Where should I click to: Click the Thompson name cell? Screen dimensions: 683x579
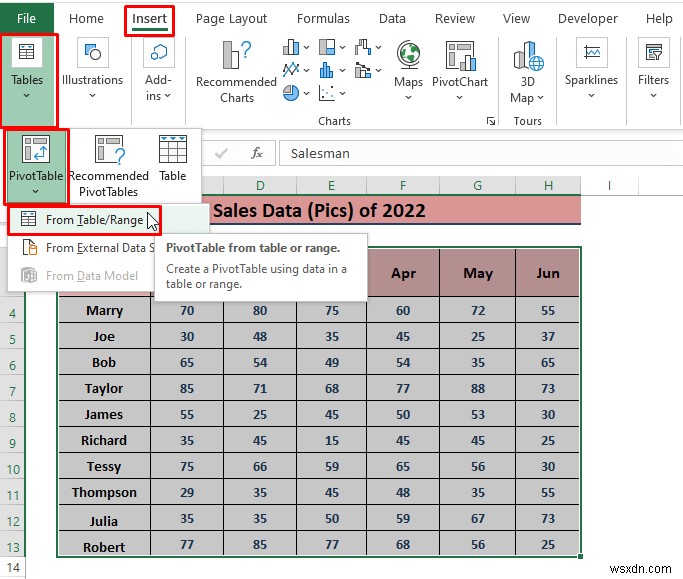point(105,492)
